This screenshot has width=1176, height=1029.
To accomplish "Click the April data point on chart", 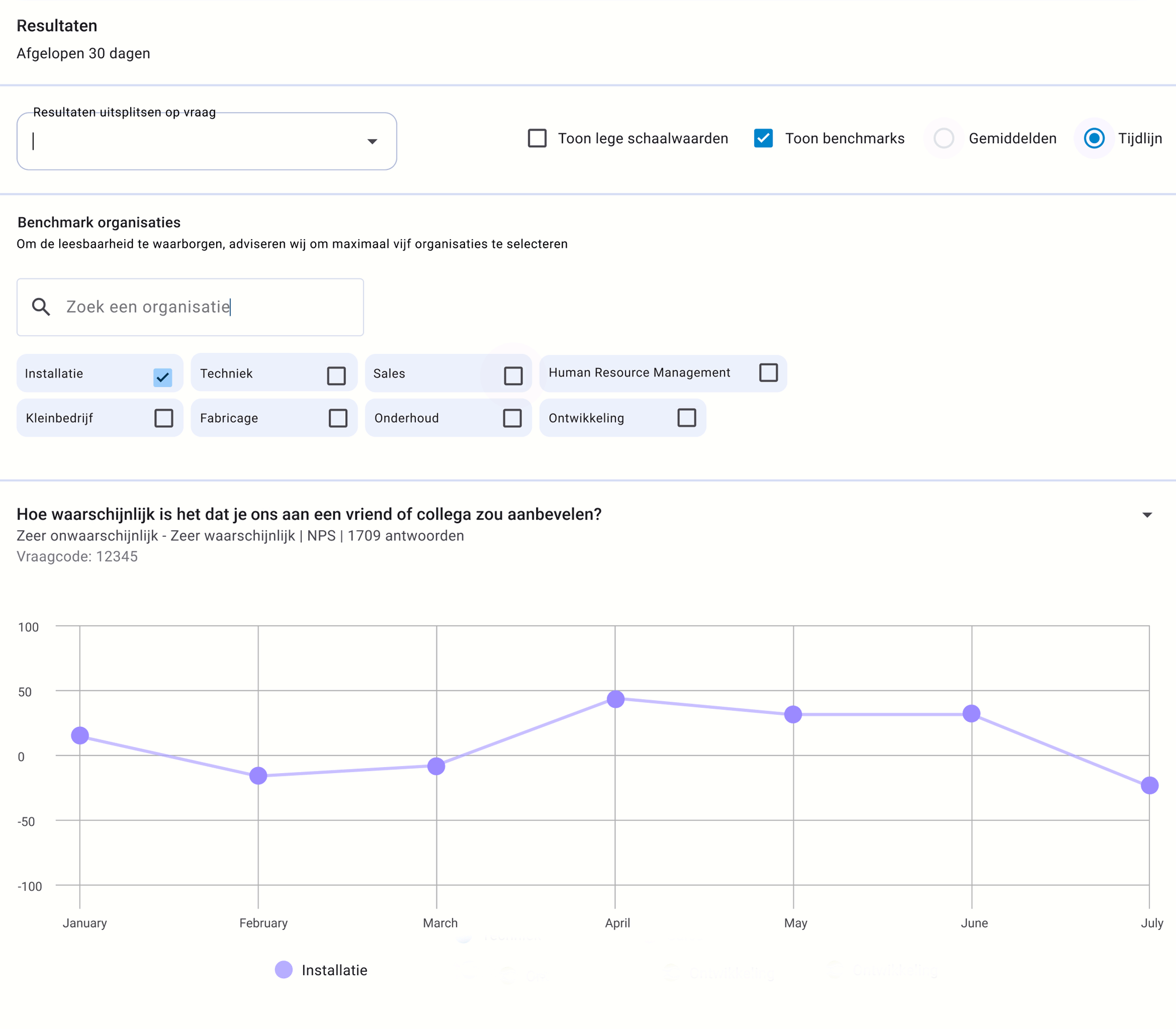I will (616, 699).
